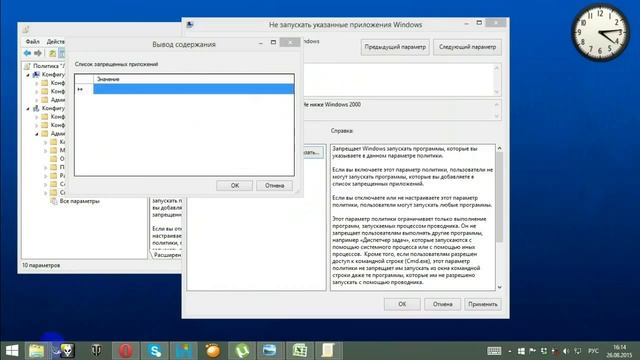
Task: Collapse the expanded Адми folder in the tree
Action: click(x=37, y=134)
